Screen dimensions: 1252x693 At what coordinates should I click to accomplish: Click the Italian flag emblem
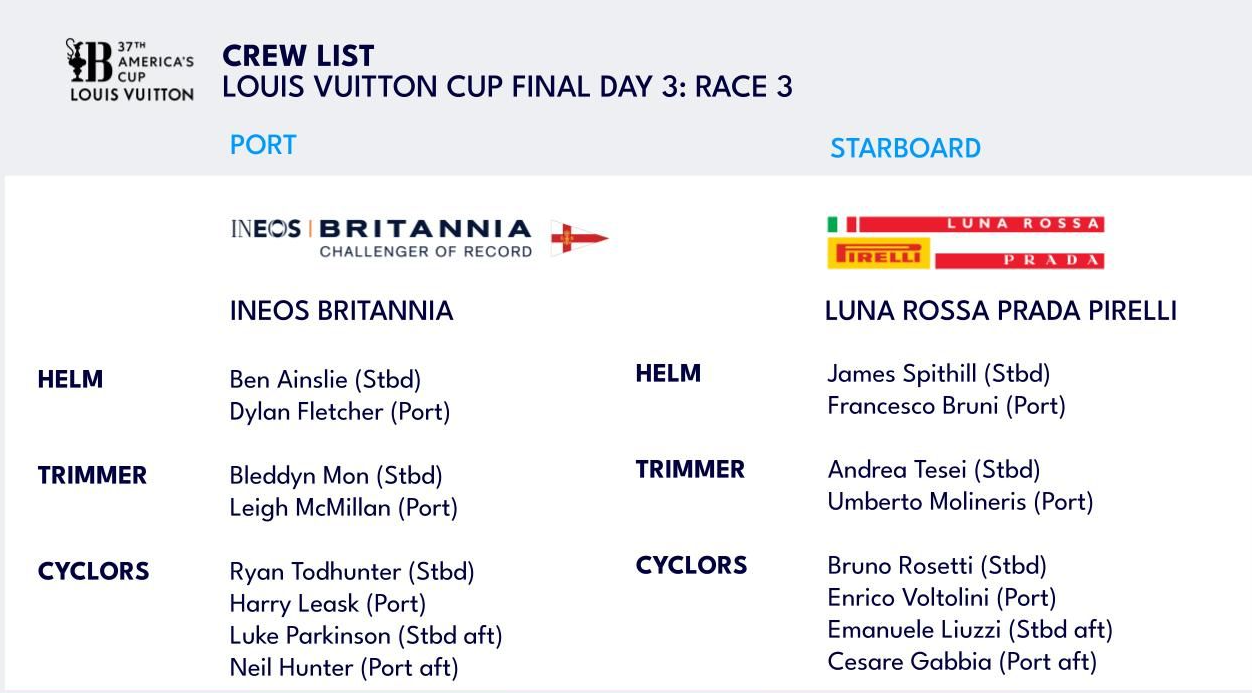click(842, 224)
